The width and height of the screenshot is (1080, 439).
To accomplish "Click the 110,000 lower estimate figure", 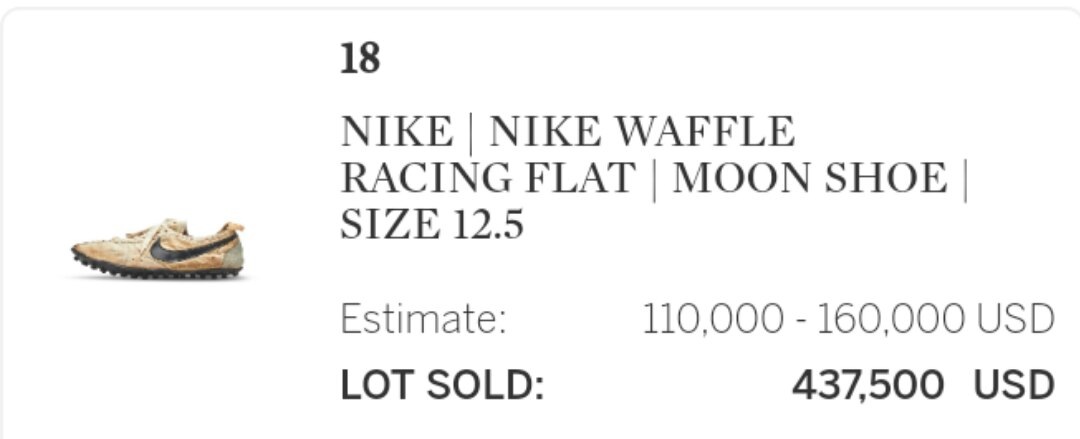I will click(x=713, y=320).
